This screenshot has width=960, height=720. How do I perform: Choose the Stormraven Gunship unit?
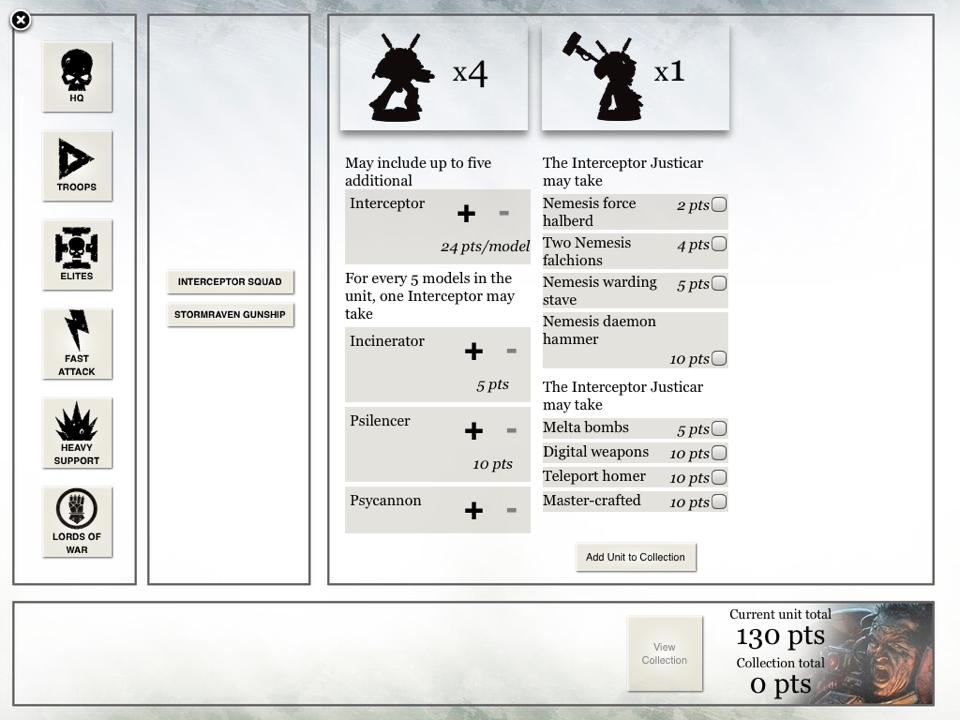(x=230, y=315)
